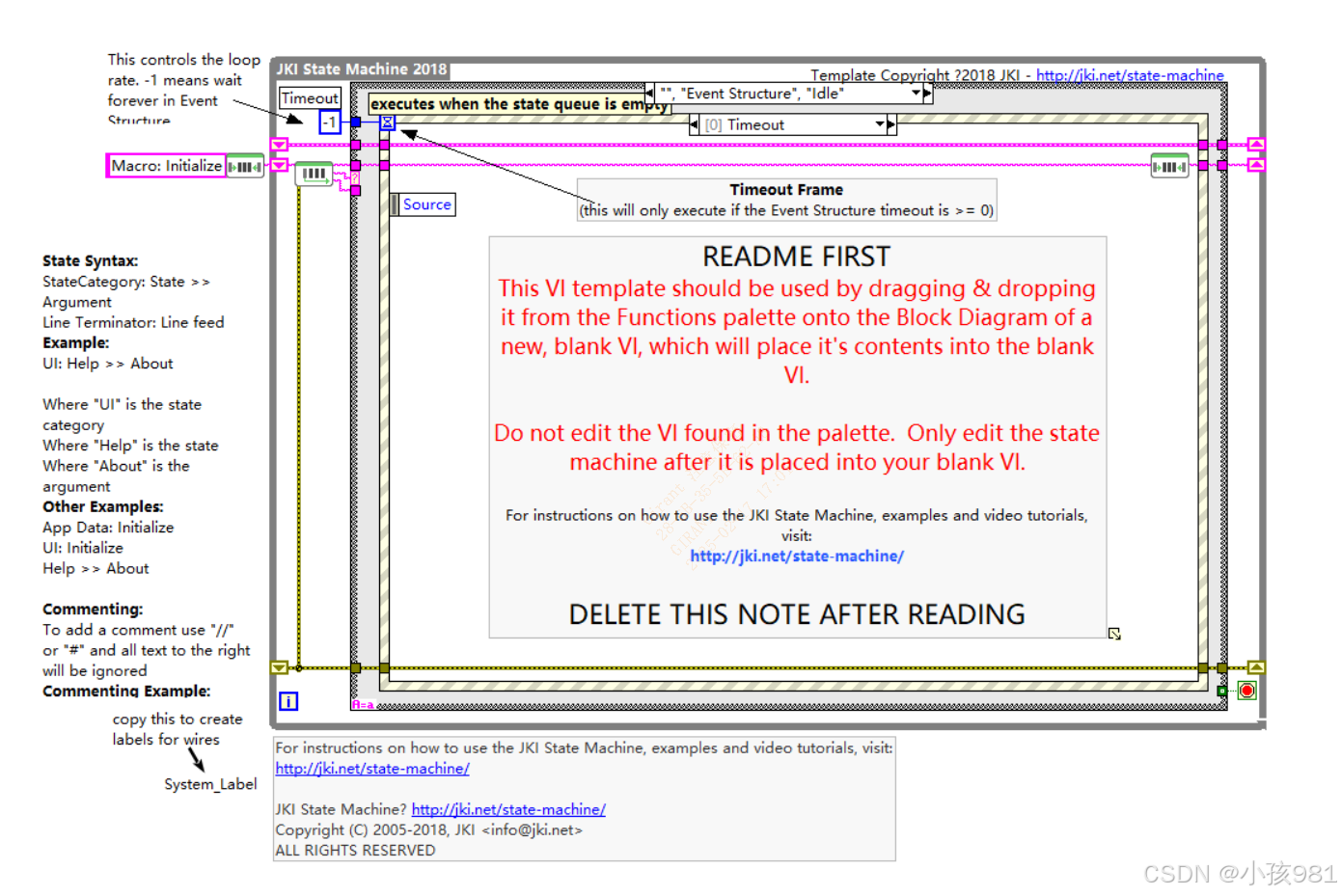Select the -1 timeout numeric constant

click(x=329, y=122)
